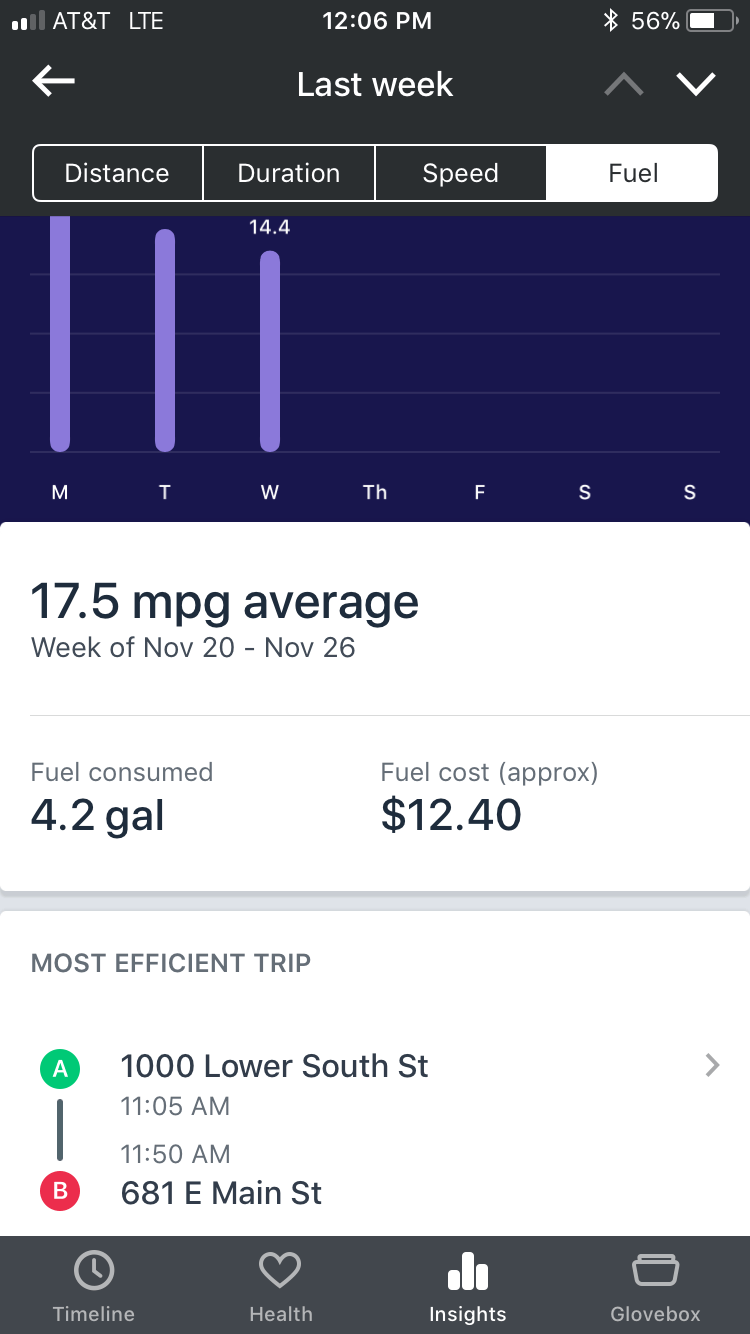This screenshot has width=750, height=1334.
Task: Open the Timeline clock icon
Action: pos(94,1271)
